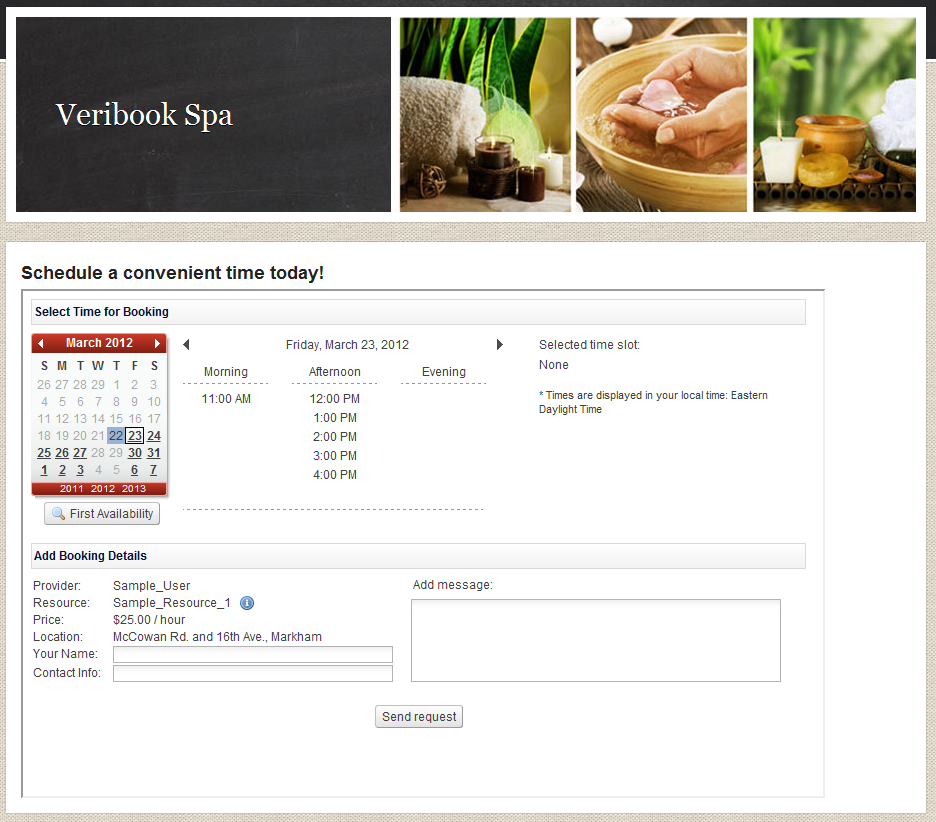The width and height of the screenshot is (936, 822).
Task: Jump to year 2011 in calendar footer
Action: (x=72, y=489)
